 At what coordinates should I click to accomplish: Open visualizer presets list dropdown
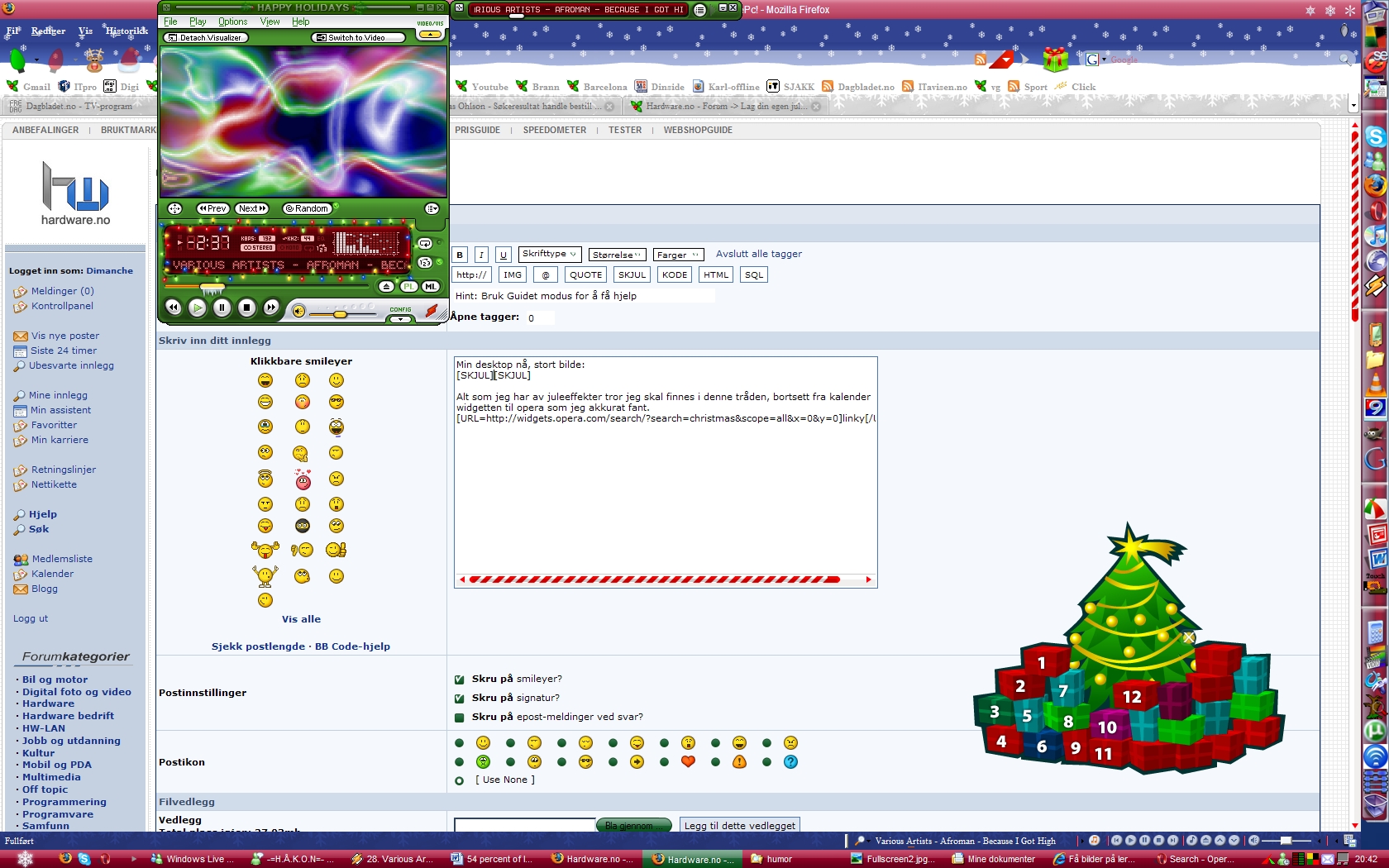(x=432, y=208)
